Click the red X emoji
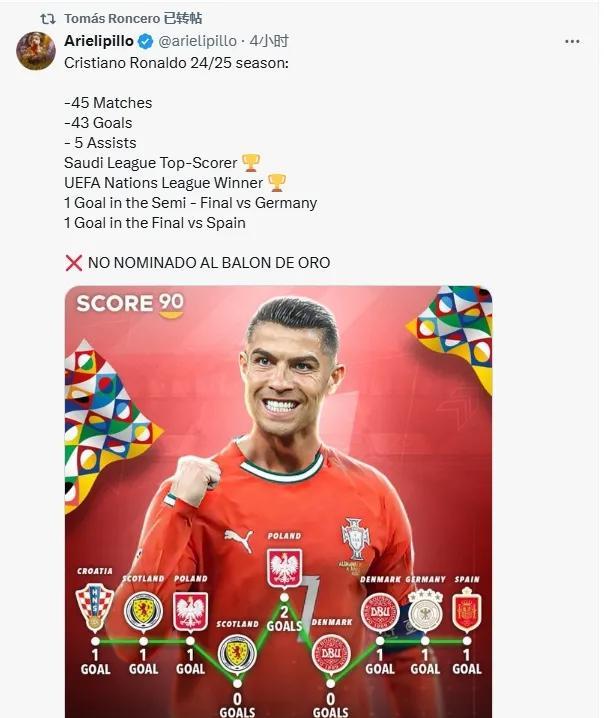Viewport: 604px width, 718px height. point(73,263)
